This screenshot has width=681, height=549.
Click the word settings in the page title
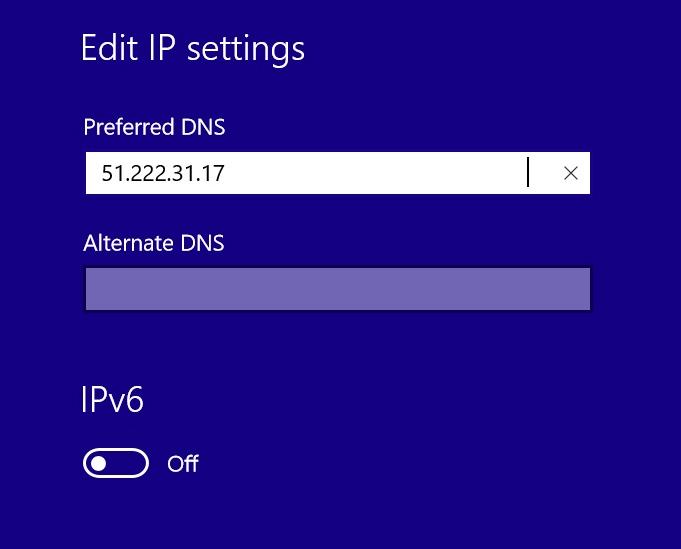245,48
